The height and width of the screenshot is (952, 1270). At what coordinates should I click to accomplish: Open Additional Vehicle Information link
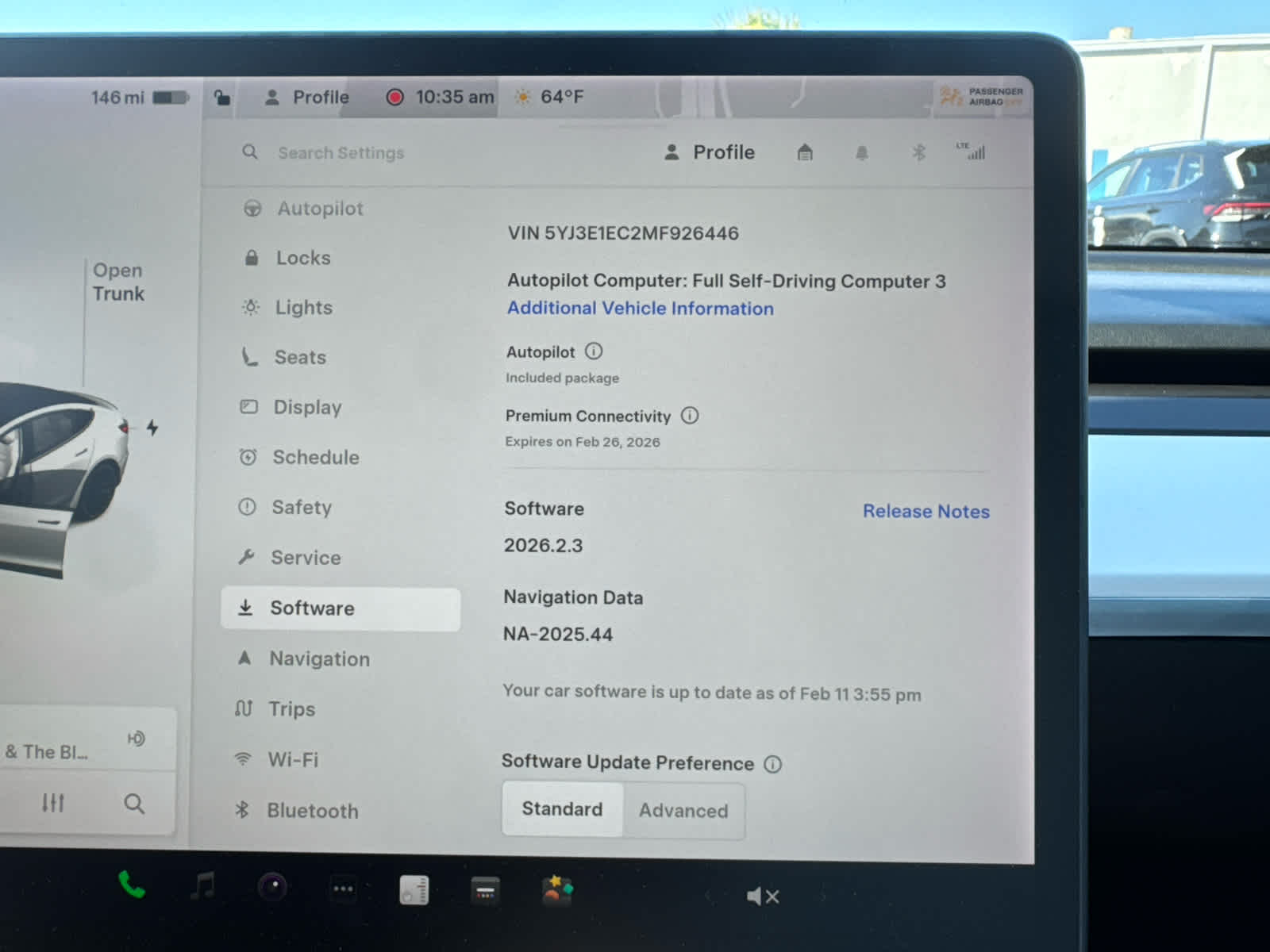(x=640, y=309)
